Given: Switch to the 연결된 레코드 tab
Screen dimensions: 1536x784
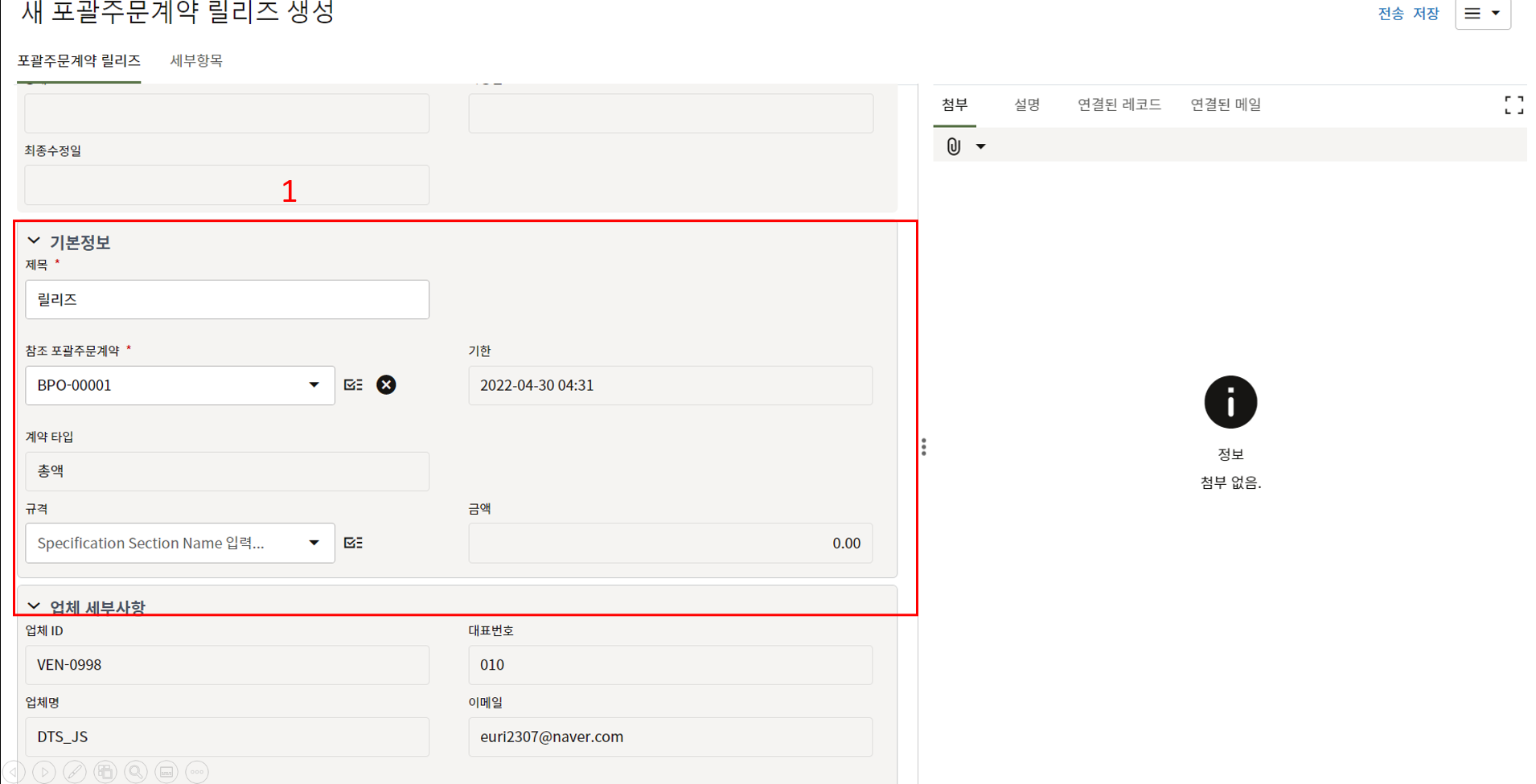Looking at the screenshot, I should pyautogui.click(x=1119, y=105).
